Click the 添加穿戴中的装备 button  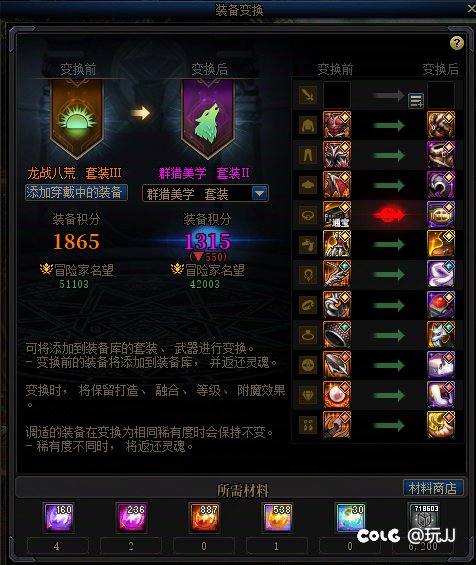coord(76,192)
